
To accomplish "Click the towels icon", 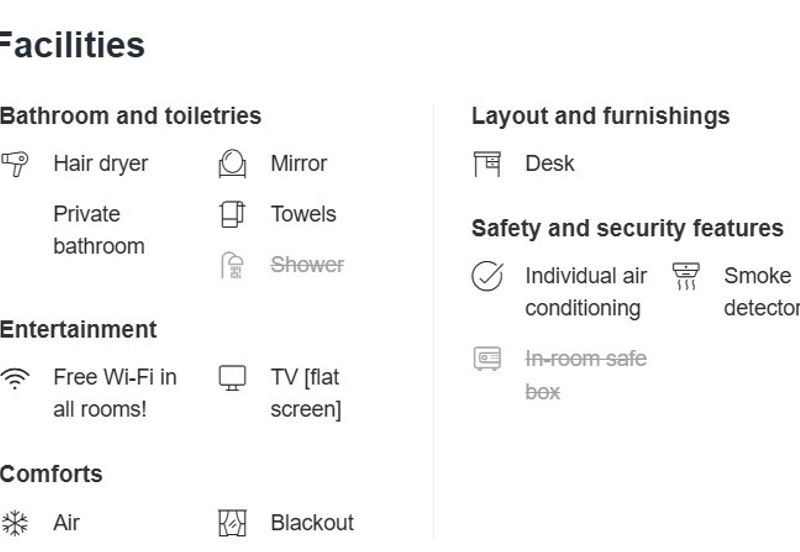I will coord(232,214).
